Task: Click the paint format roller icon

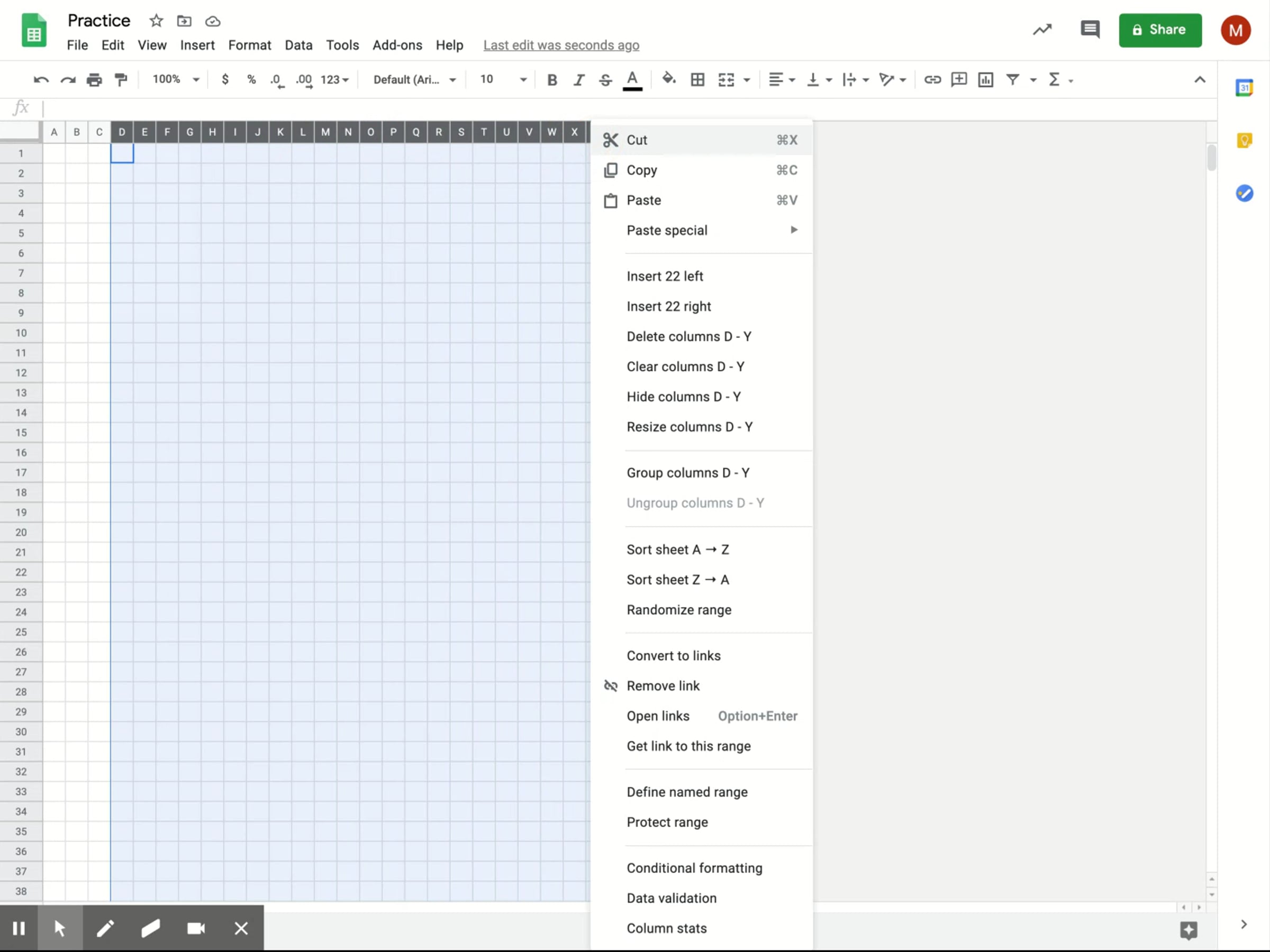Action: (x=121, y=80)
